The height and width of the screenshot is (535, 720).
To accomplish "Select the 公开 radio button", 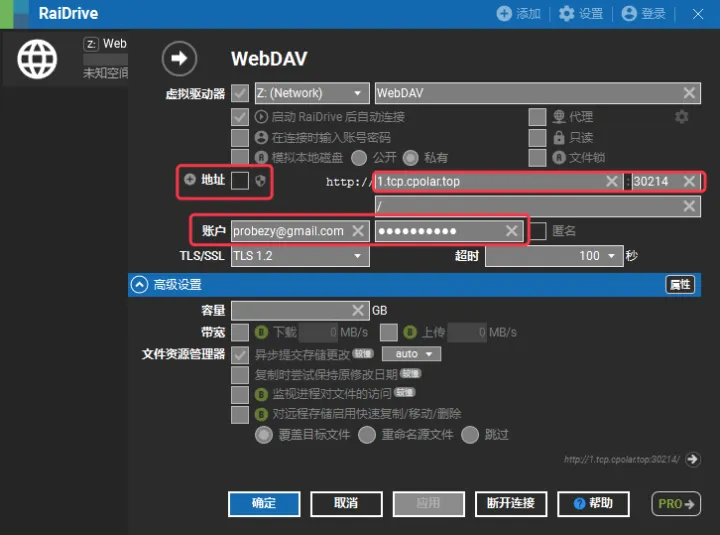I will [359, 158].
